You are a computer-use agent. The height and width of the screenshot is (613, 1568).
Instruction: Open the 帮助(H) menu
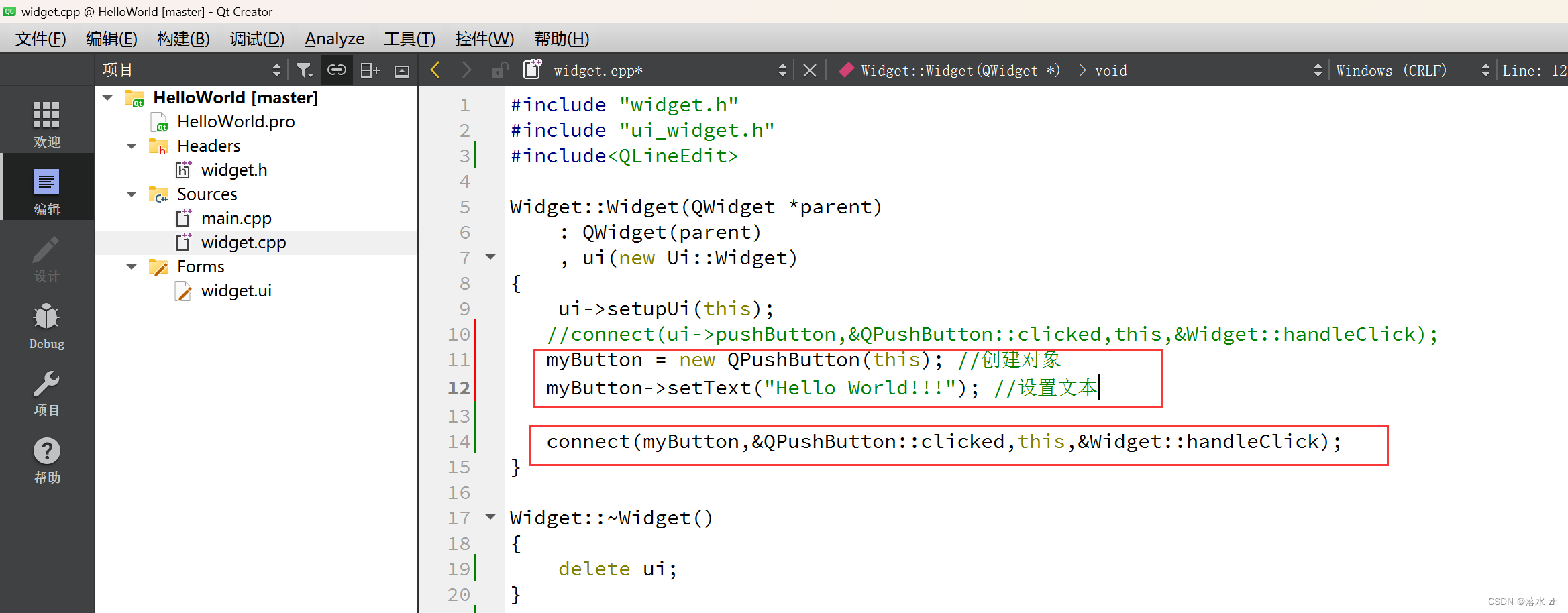pos(562,39)
